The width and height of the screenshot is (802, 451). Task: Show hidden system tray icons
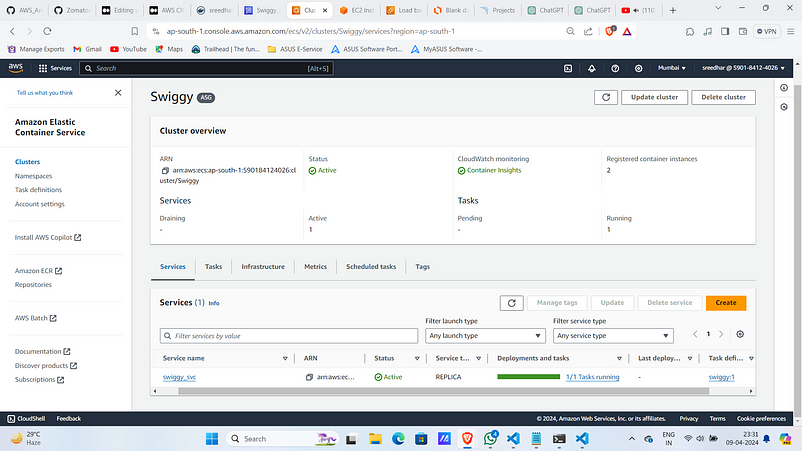tap(632, 439)
